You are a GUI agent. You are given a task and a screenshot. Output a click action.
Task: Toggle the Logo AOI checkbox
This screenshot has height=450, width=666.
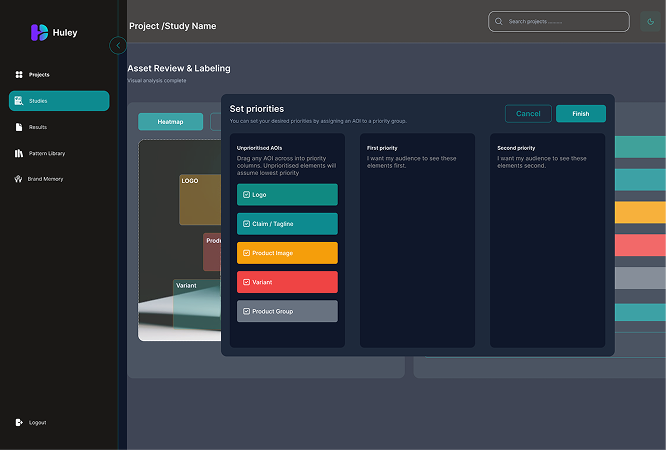(246, 195)
